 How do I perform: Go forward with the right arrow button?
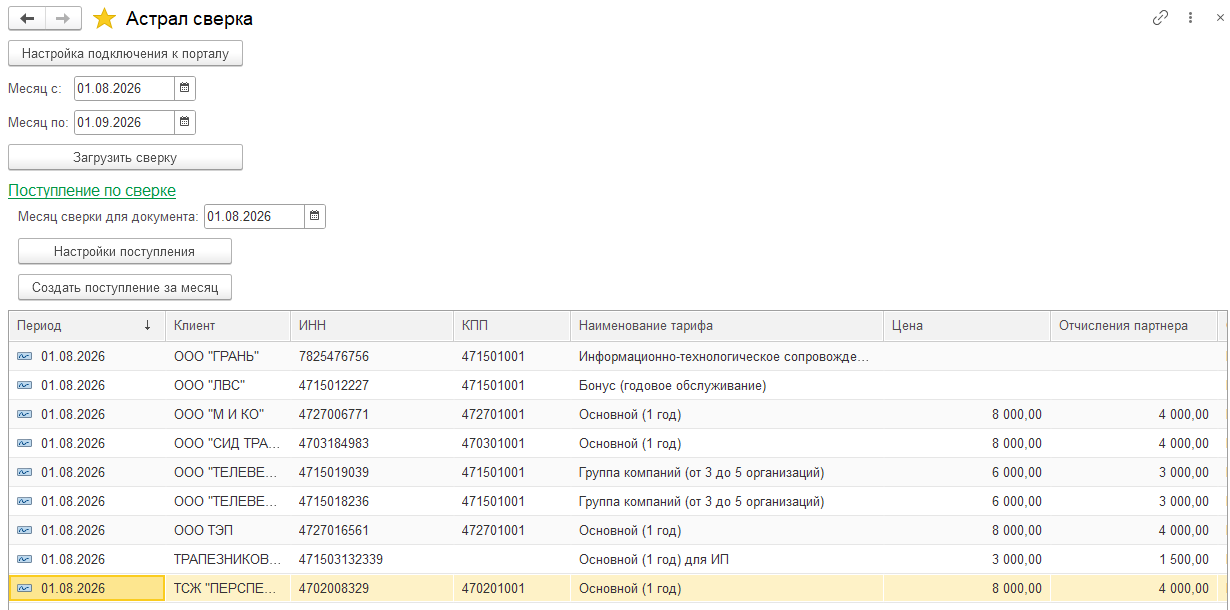coord(63,18)
